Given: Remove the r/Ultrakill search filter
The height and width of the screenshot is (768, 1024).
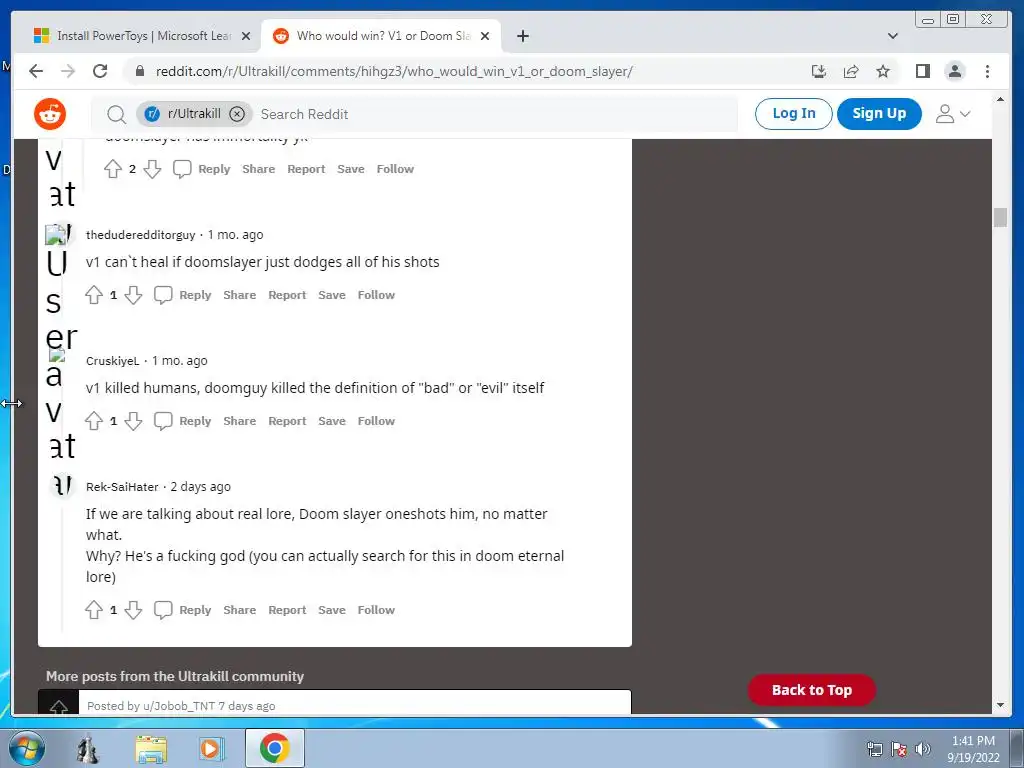Looking at the screenshot, I should (237, 114).
